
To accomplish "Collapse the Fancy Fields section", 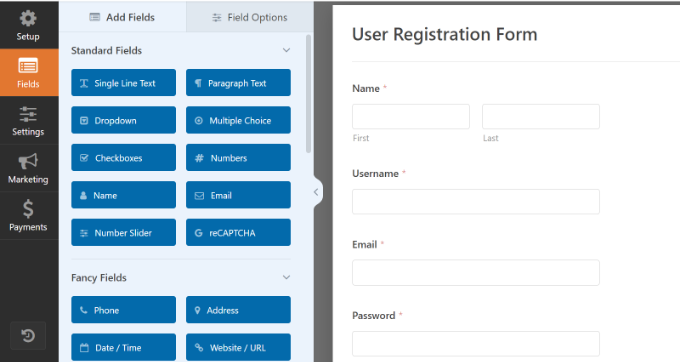I will [286, 277].
